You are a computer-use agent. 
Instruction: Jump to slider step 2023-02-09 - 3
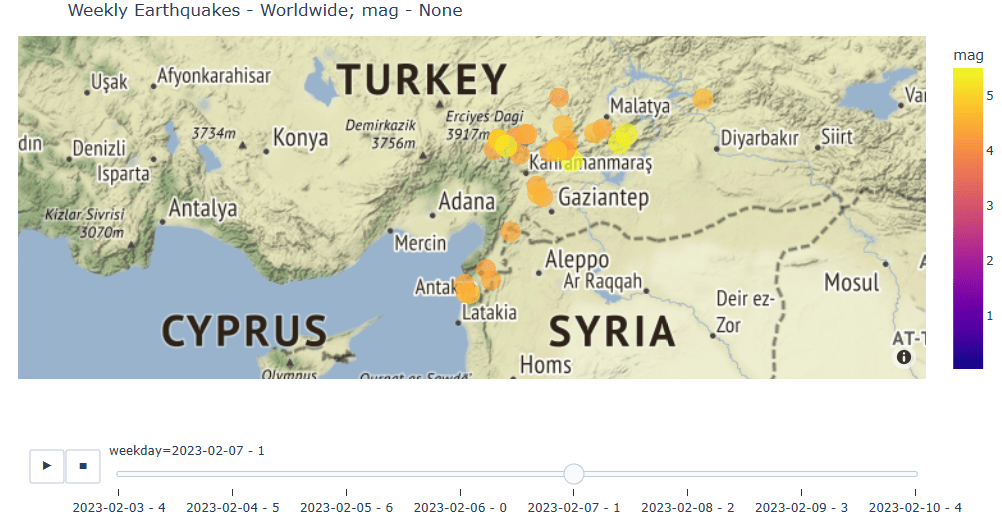tap(801, 507)
